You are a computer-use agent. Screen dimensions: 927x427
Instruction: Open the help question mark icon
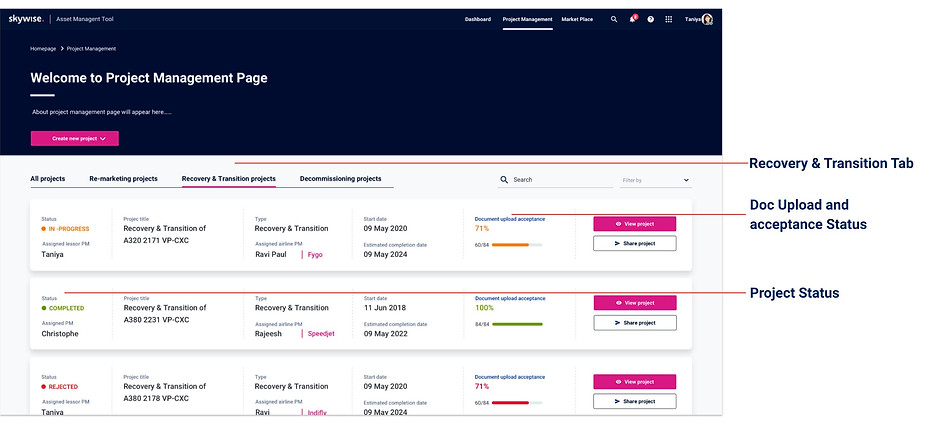tap(650, 20)
